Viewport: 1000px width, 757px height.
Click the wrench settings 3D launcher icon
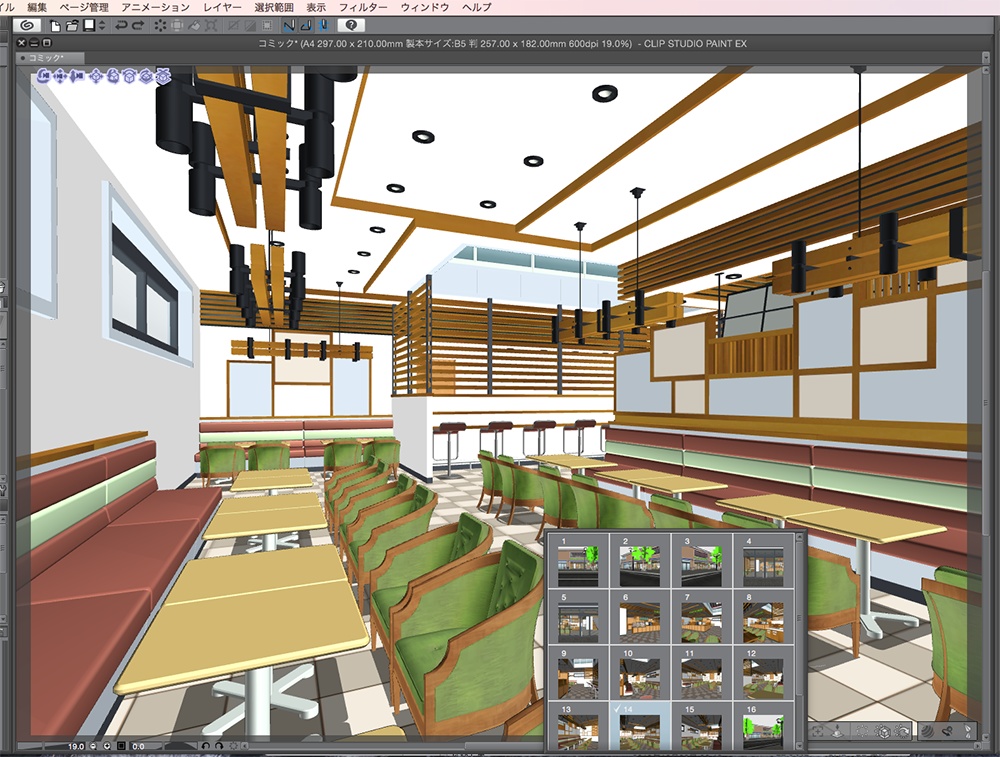click(x=948, y=731)
